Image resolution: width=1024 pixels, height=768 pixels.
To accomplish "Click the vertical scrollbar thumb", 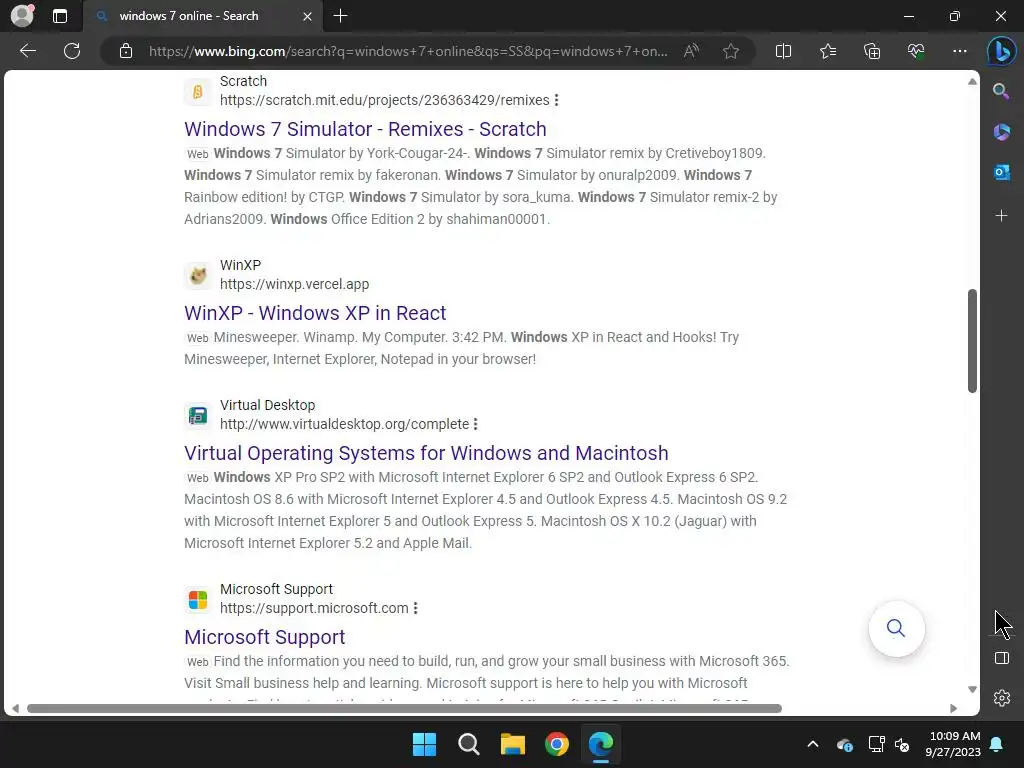I will click(972, 340).
